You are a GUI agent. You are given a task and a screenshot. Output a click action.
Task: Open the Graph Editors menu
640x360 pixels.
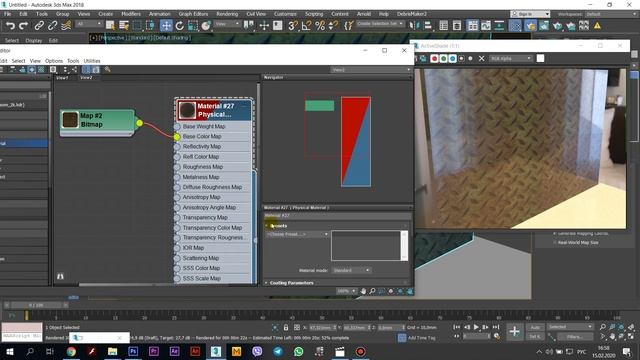tap(193, 14)
